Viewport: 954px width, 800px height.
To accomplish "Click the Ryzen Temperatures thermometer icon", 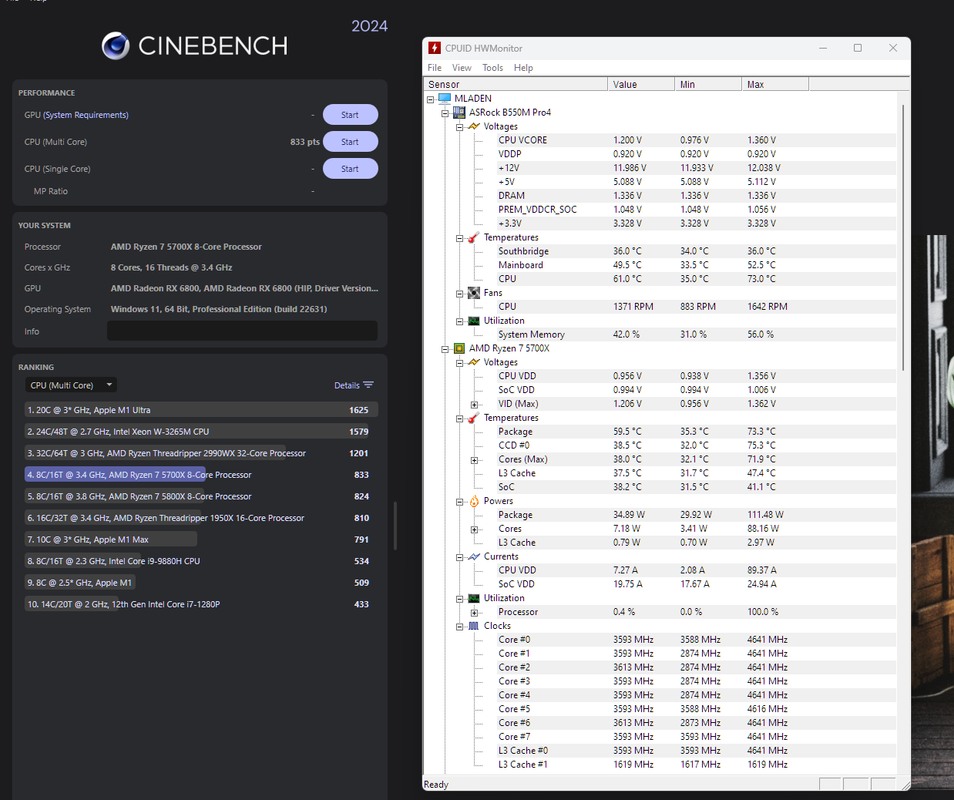I will [x=473, y=418].
